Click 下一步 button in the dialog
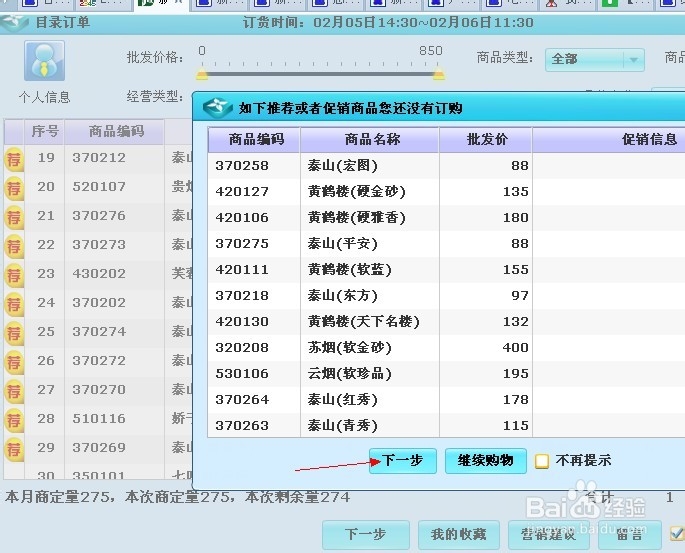Image resolution: width=685 pixels, height=553 pixels. tap(402, 460)
